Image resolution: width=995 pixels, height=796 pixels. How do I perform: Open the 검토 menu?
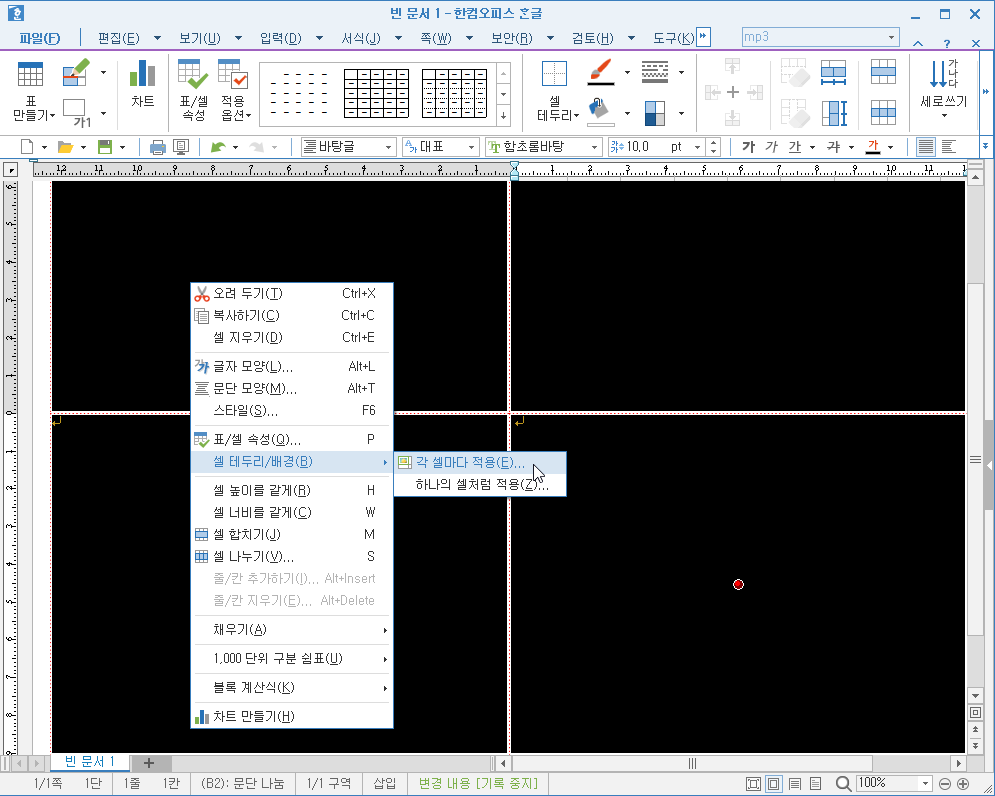pos(593,39)
